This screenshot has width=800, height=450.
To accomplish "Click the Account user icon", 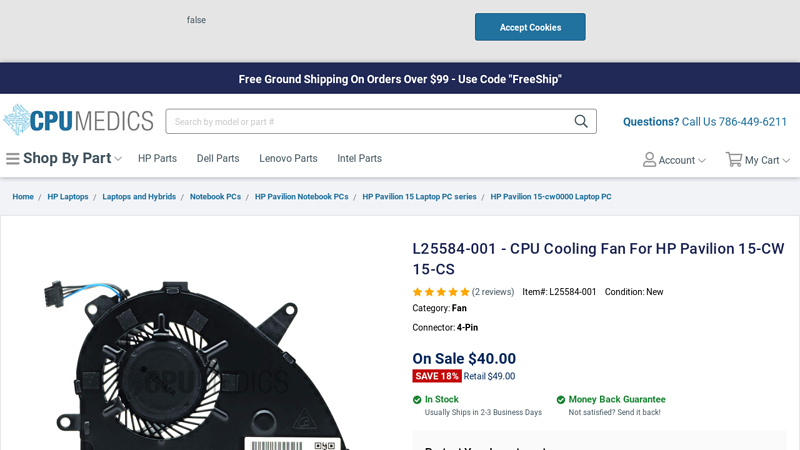I will tap(649, 160).
